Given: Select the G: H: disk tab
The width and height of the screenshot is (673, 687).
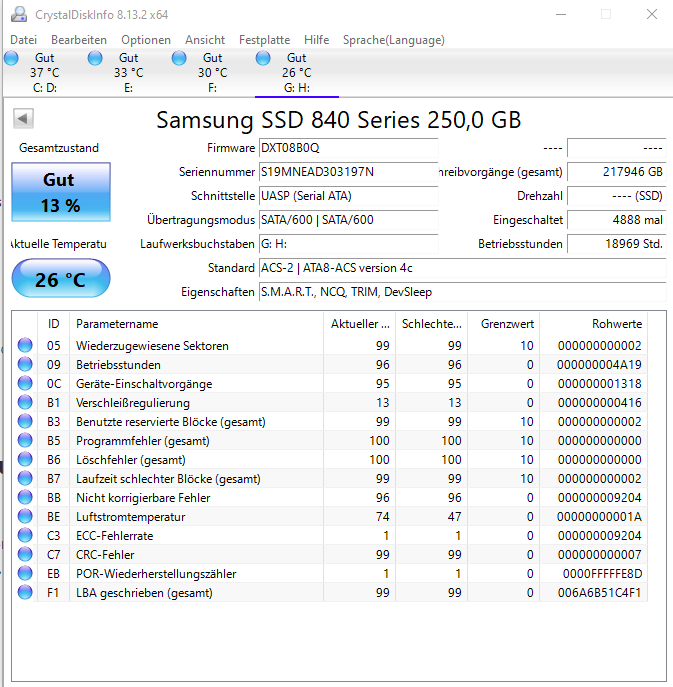Looking at the screenshot, I should (297, 73).
